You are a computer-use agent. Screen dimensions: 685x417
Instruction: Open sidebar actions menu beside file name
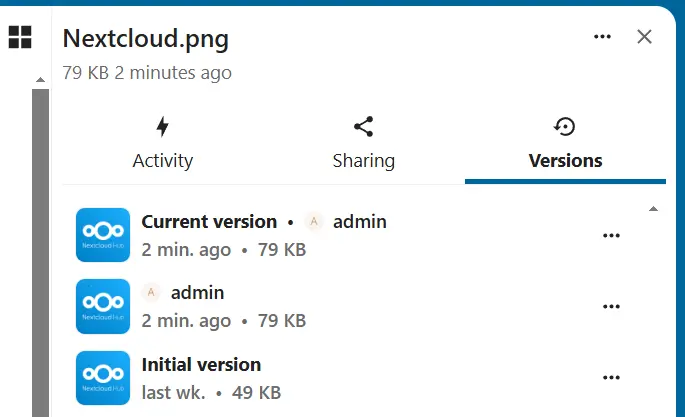pyautogui.click(x=602, y=37)
